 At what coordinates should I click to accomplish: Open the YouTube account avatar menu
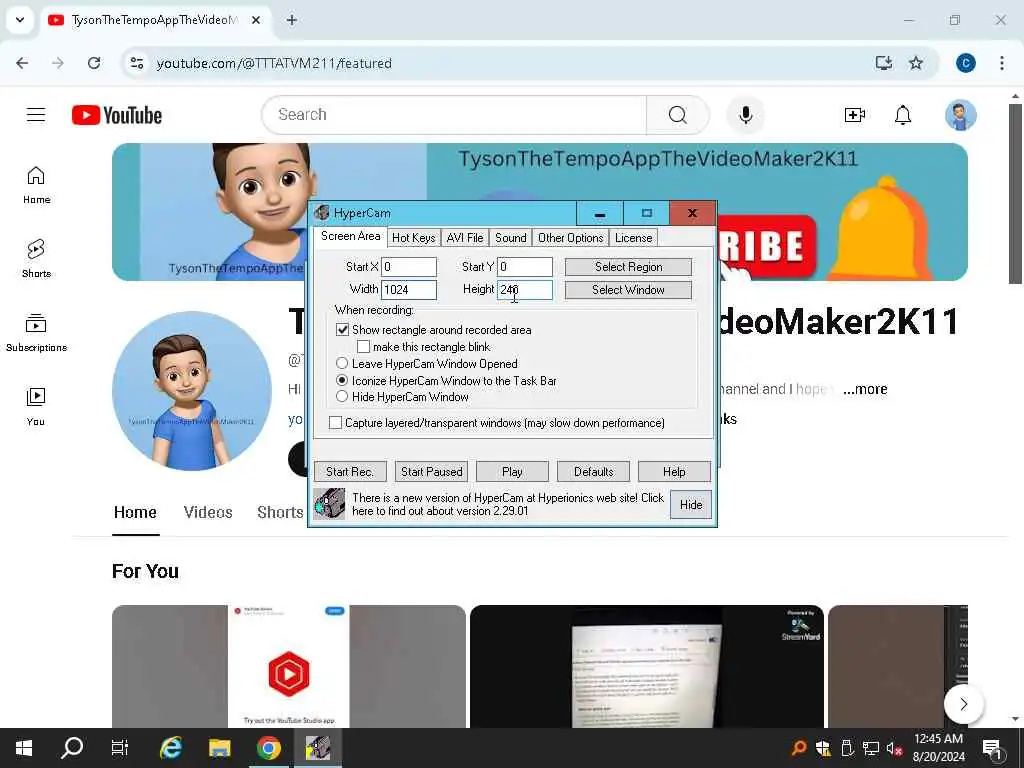click(x=961, y=116)
